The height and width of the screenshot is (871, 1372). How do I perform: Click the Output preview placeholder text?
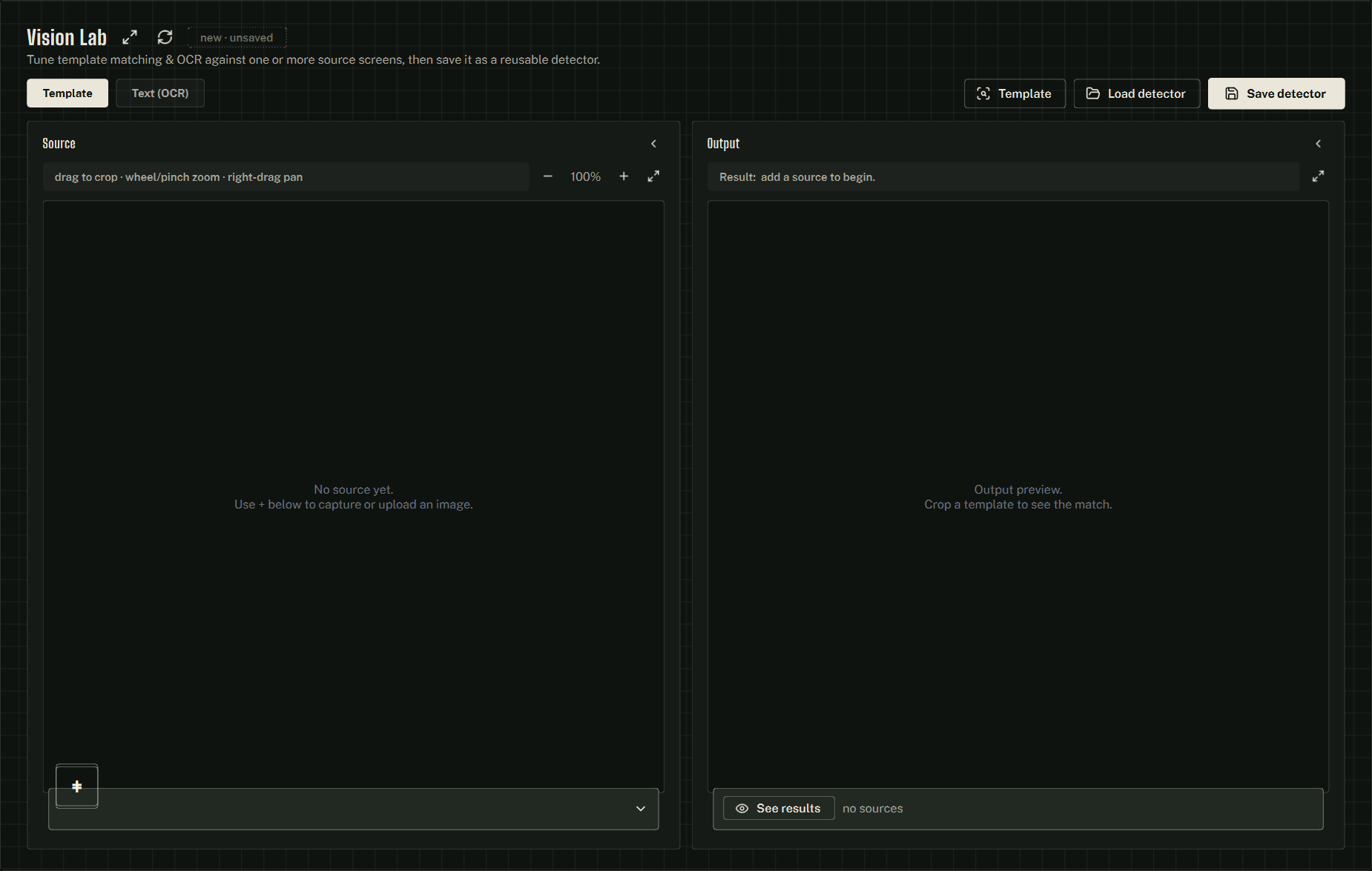click(x=1018, y=497)
